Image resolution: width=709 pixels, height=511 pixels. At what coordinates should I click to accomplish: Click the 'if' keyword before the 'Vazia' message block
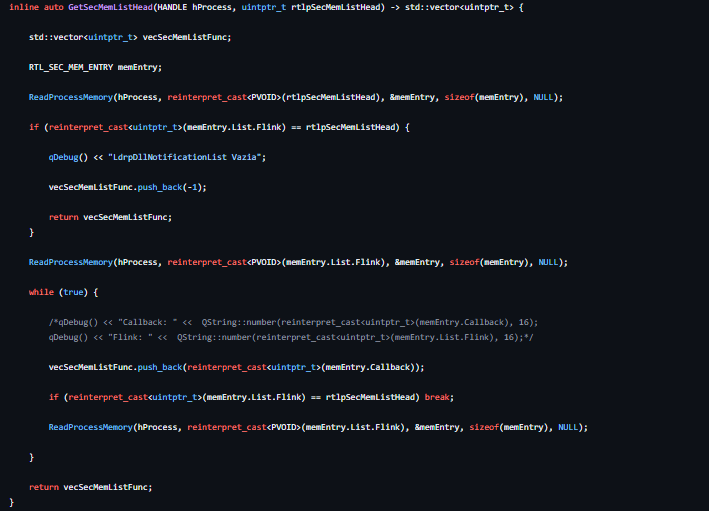[34, 127]
